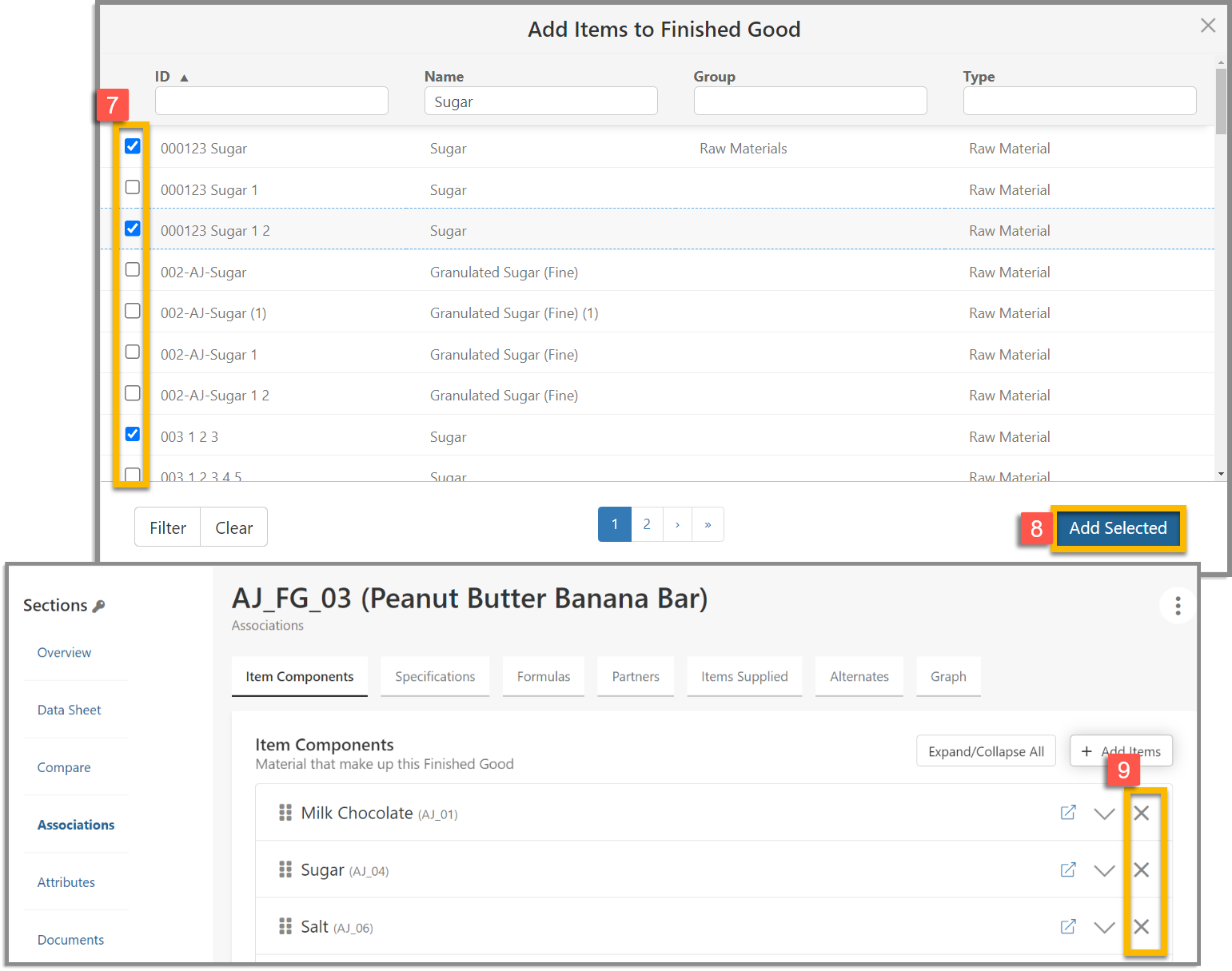
Task: Open the Documents section link
Action: 70,940
